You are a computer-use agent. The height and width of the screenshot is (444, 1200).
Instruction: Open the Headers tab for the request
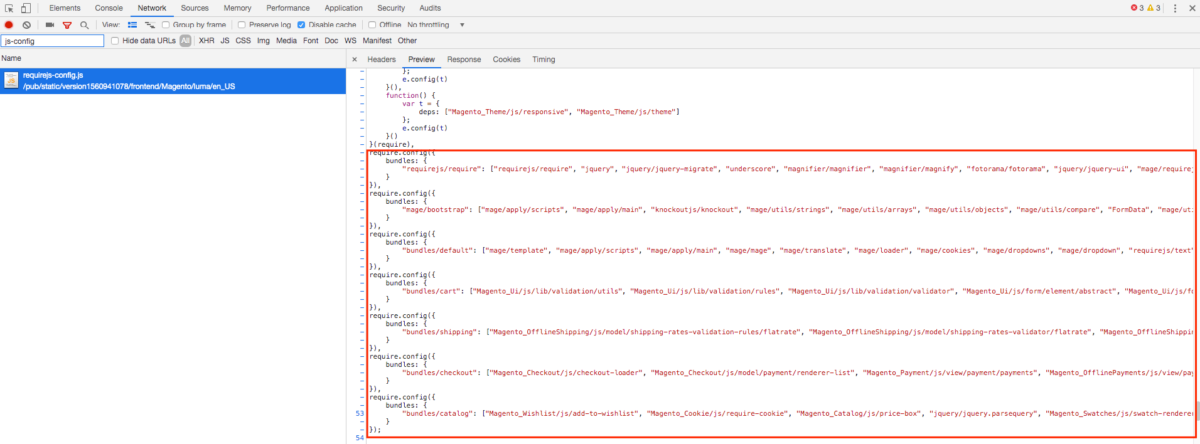[x=381, y=59]
